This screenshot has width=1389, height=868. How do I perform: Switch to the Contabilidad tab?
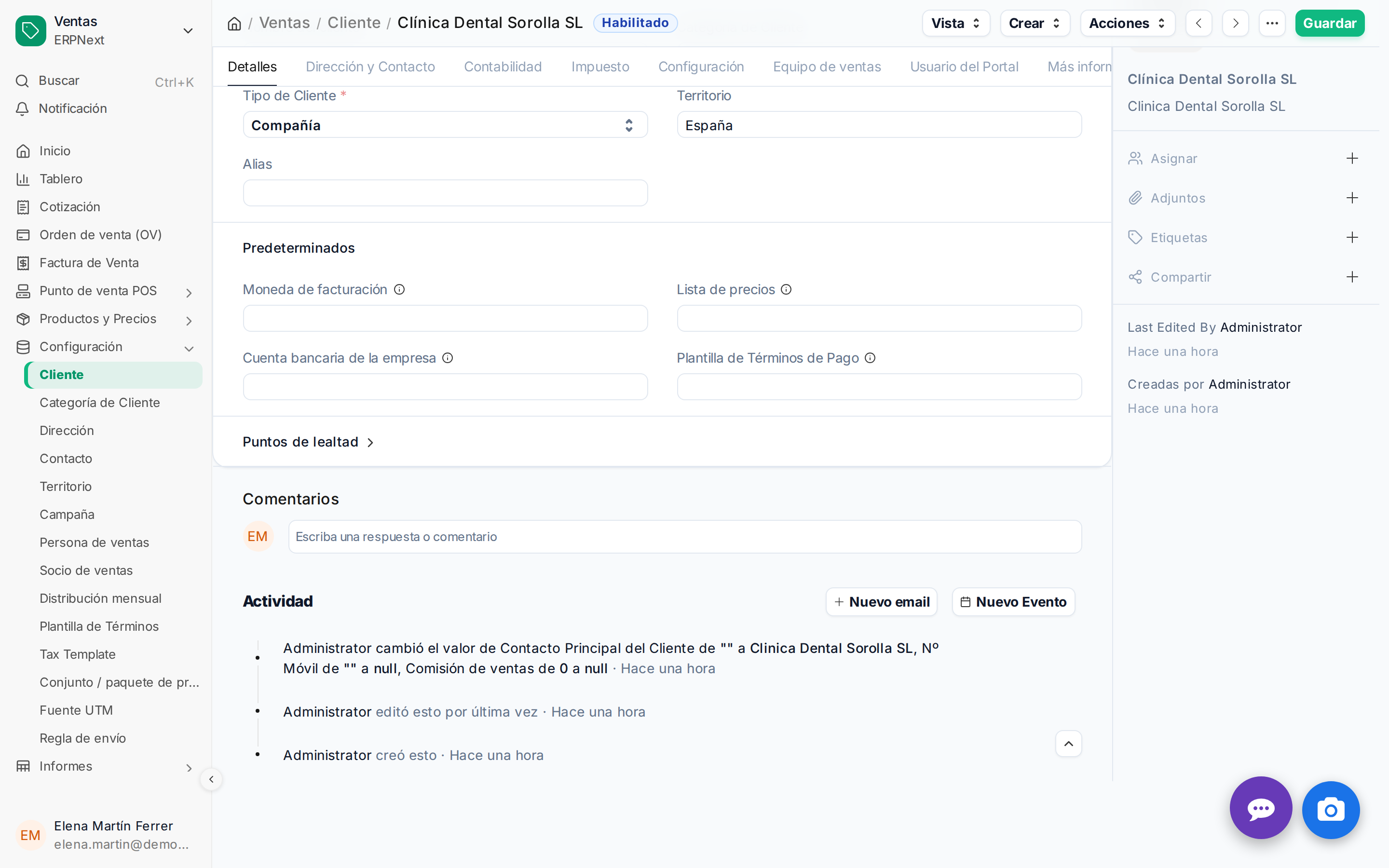click(x=503, y=67)
